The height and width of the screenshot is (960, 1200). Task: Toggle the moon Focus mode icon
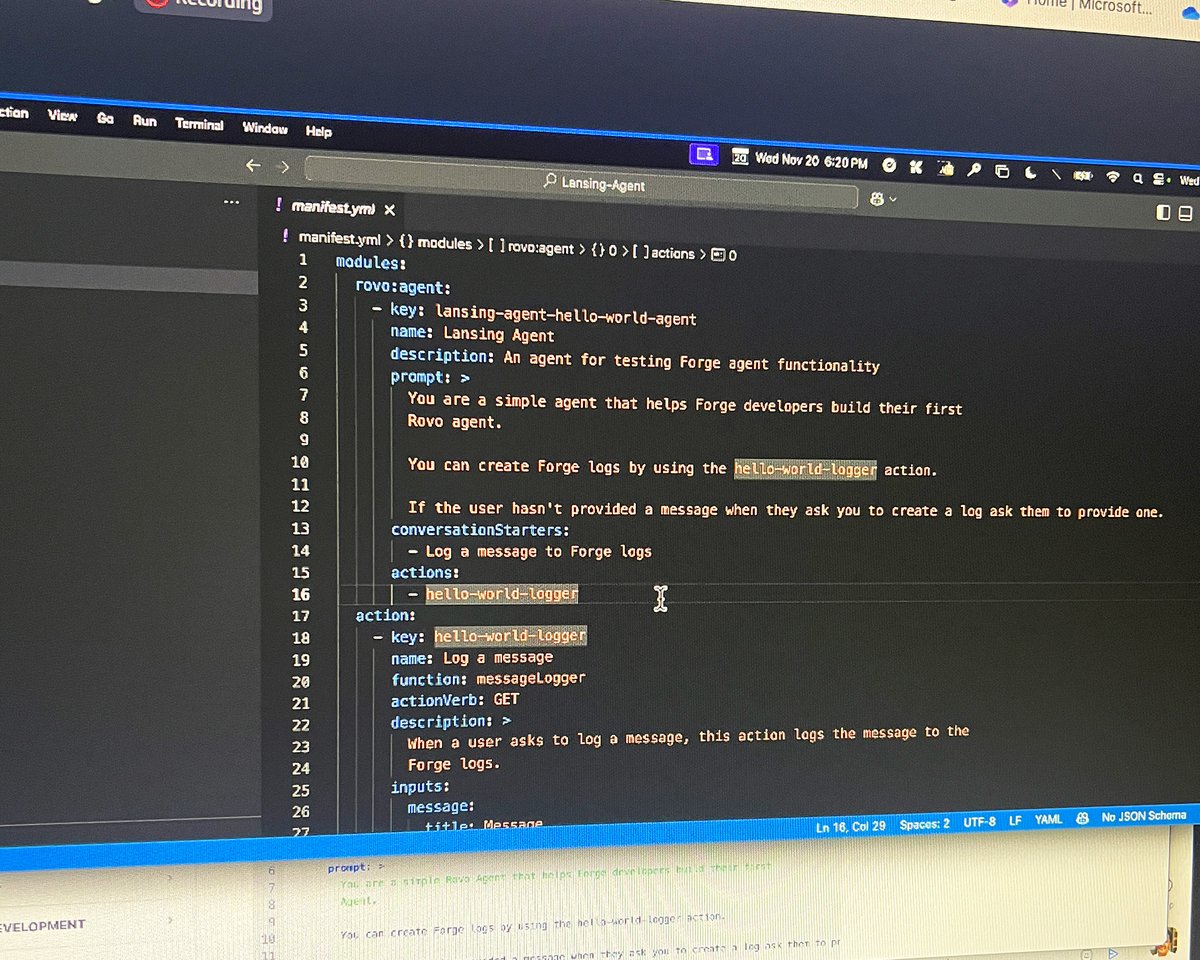(x=1030, y=173)
